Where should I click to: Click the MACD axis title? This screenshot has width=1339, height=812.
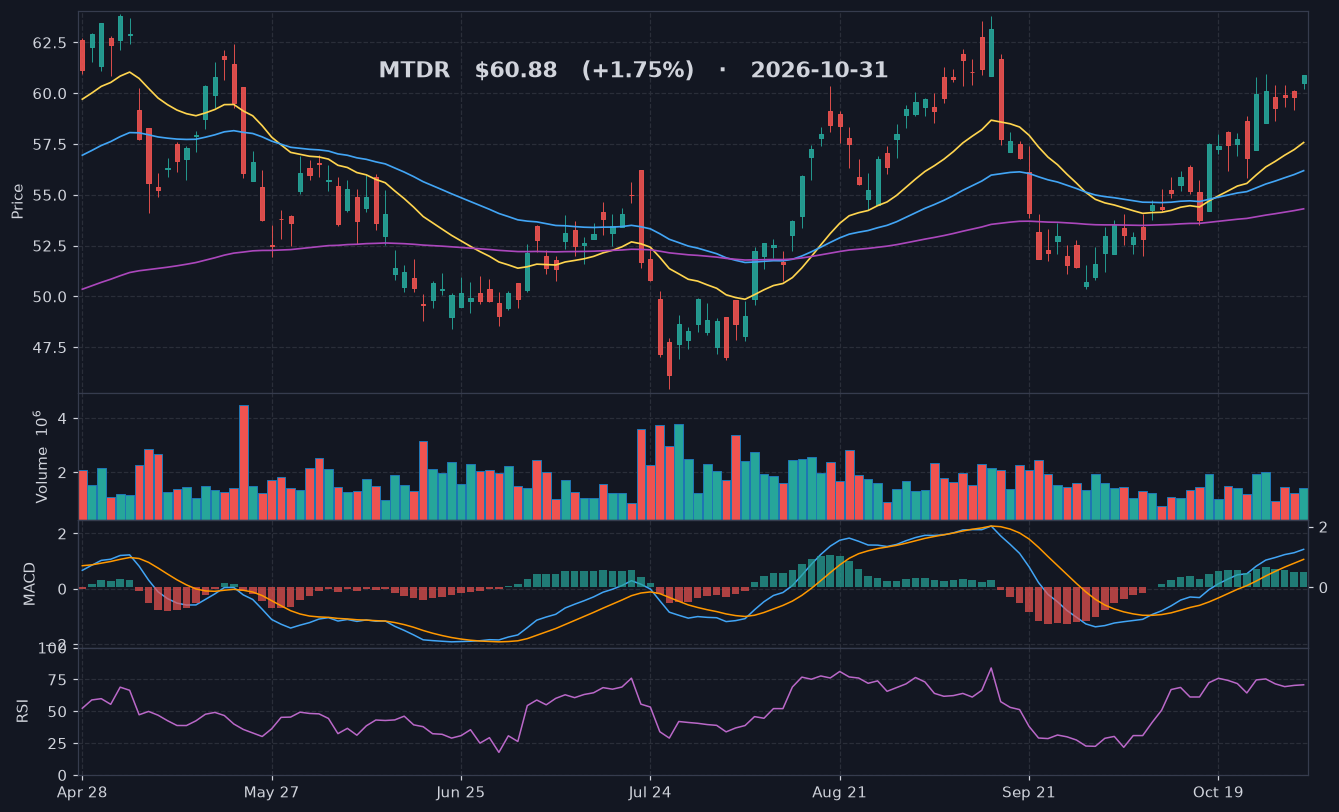click(30, 583)
